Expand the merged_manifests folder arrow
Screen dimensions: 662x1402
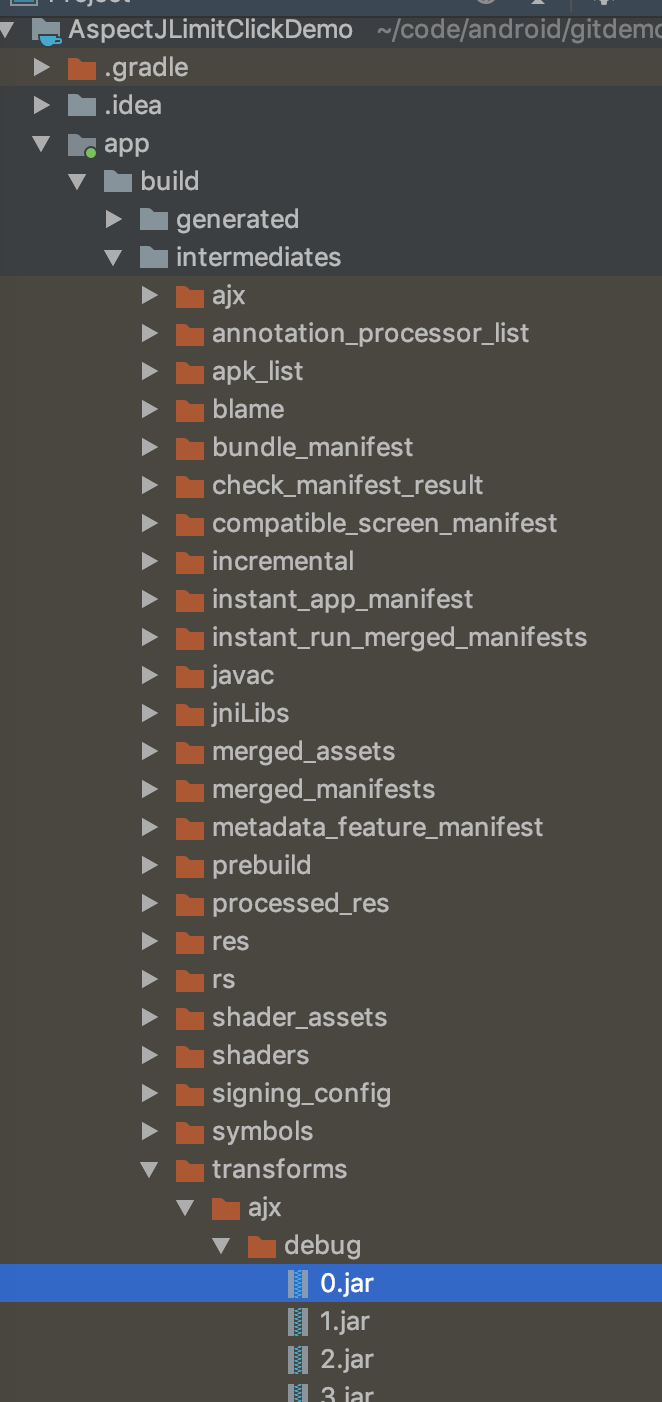pyautogui.click(x=149, y=789)
